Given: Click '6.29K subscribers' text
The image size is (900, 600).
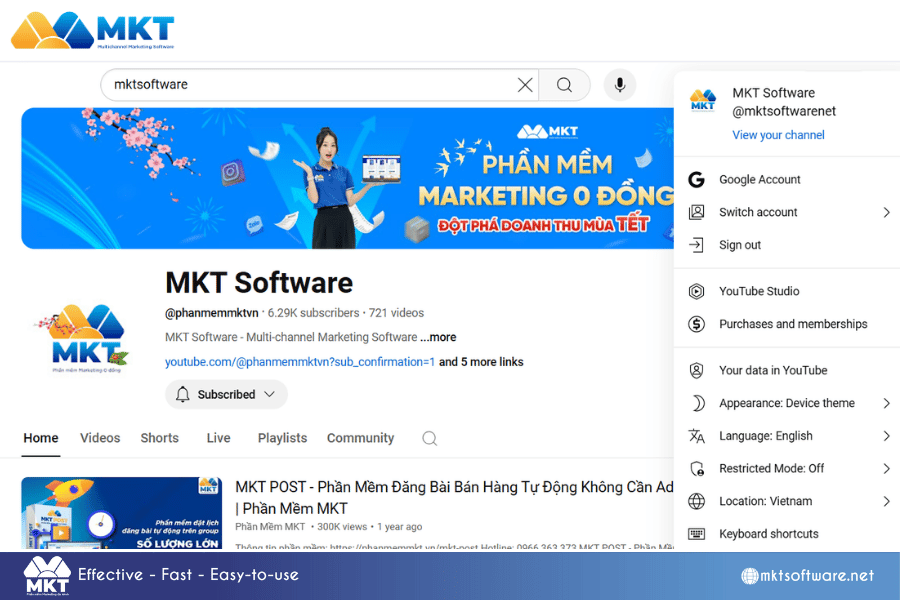Looking at the screenshot, I should pos(313,313).
